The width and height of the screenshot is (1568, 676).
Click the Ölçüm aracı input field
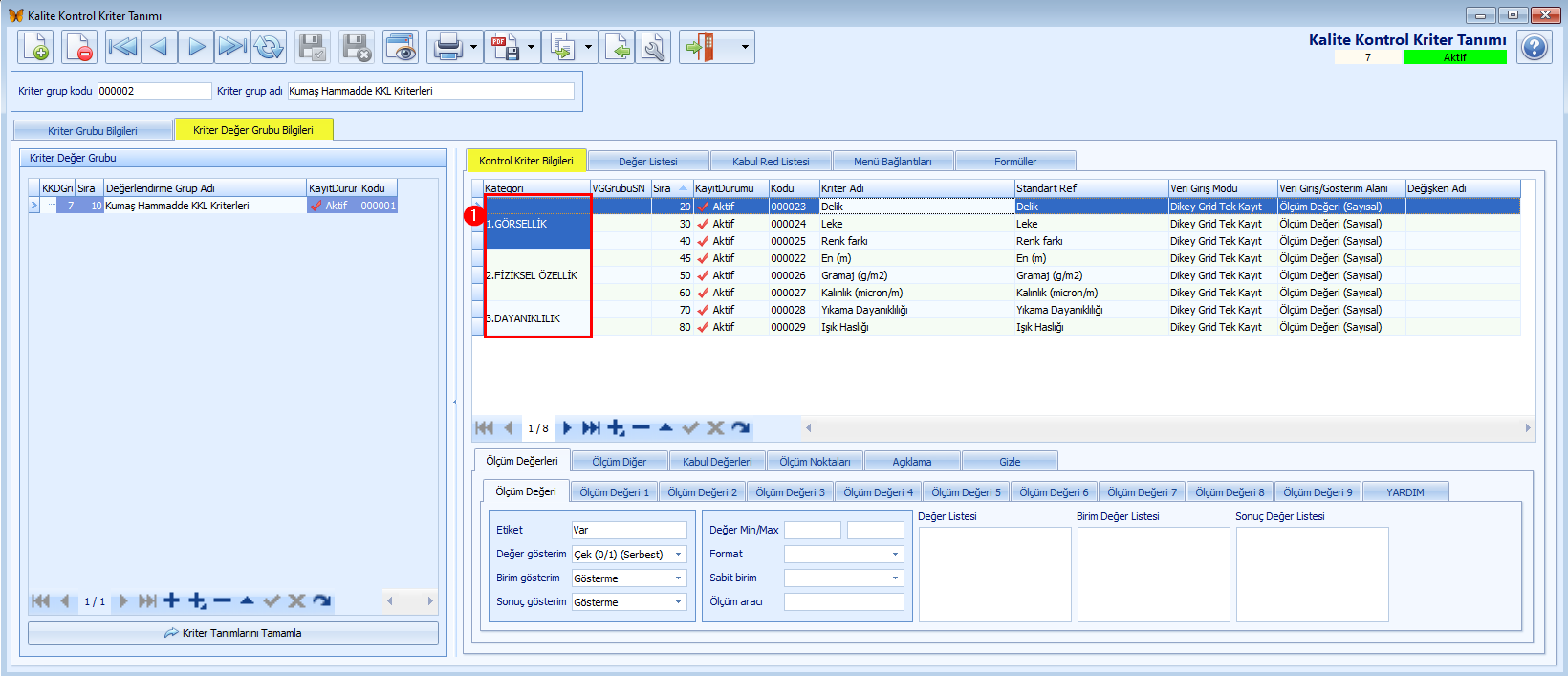tap(843, 601)
